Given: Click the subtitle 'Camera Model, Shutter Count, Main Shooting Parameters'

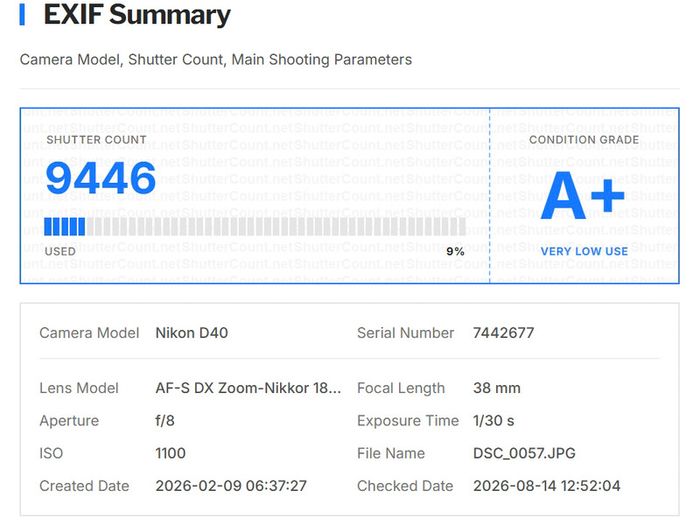Looking at the screenshot, I should pos(216,59).
